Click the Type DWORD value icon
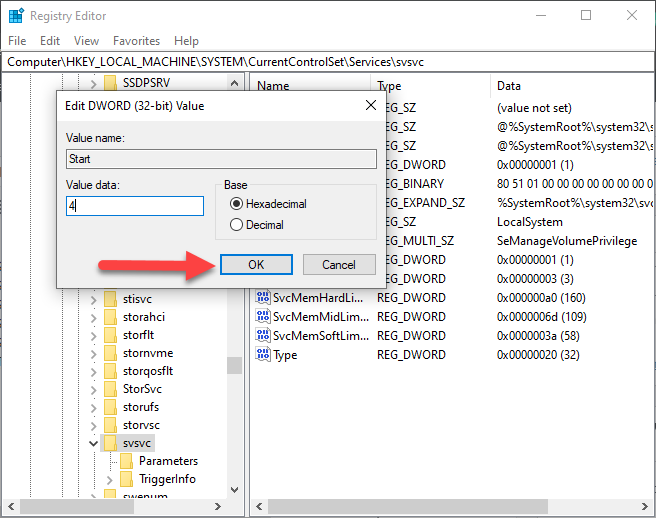Screen dimensions: 656x518 (264, 355)
